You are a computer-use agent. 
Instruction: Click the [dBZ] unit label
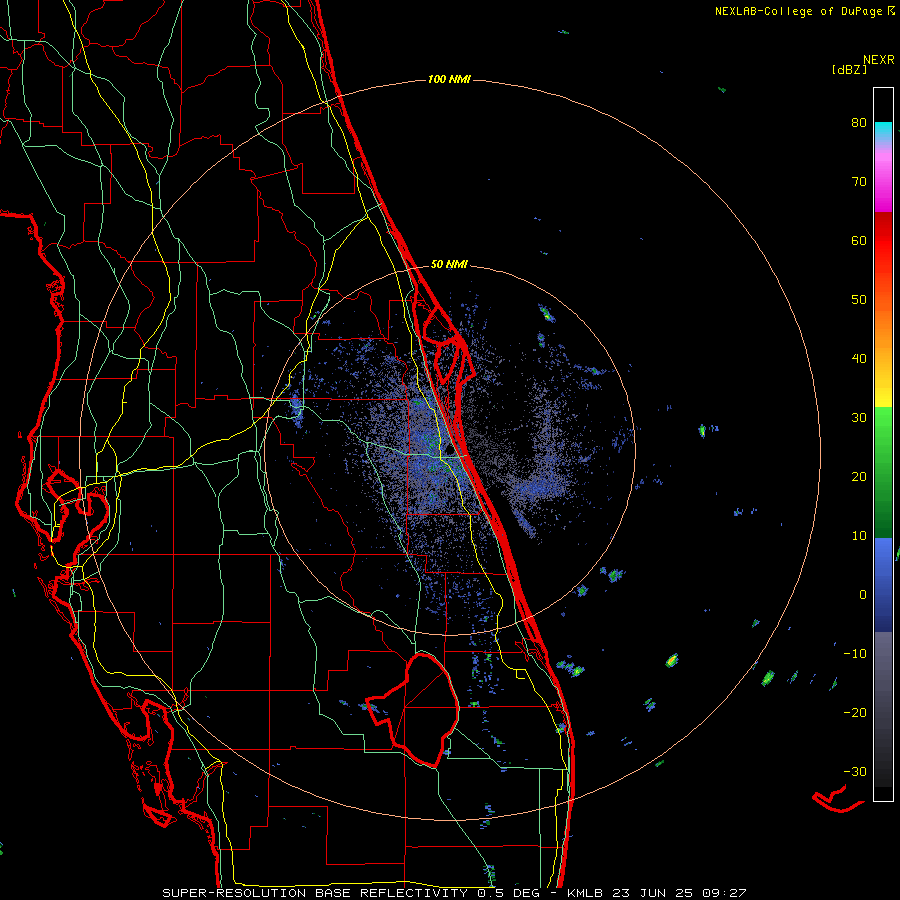[x=849, y=70]
